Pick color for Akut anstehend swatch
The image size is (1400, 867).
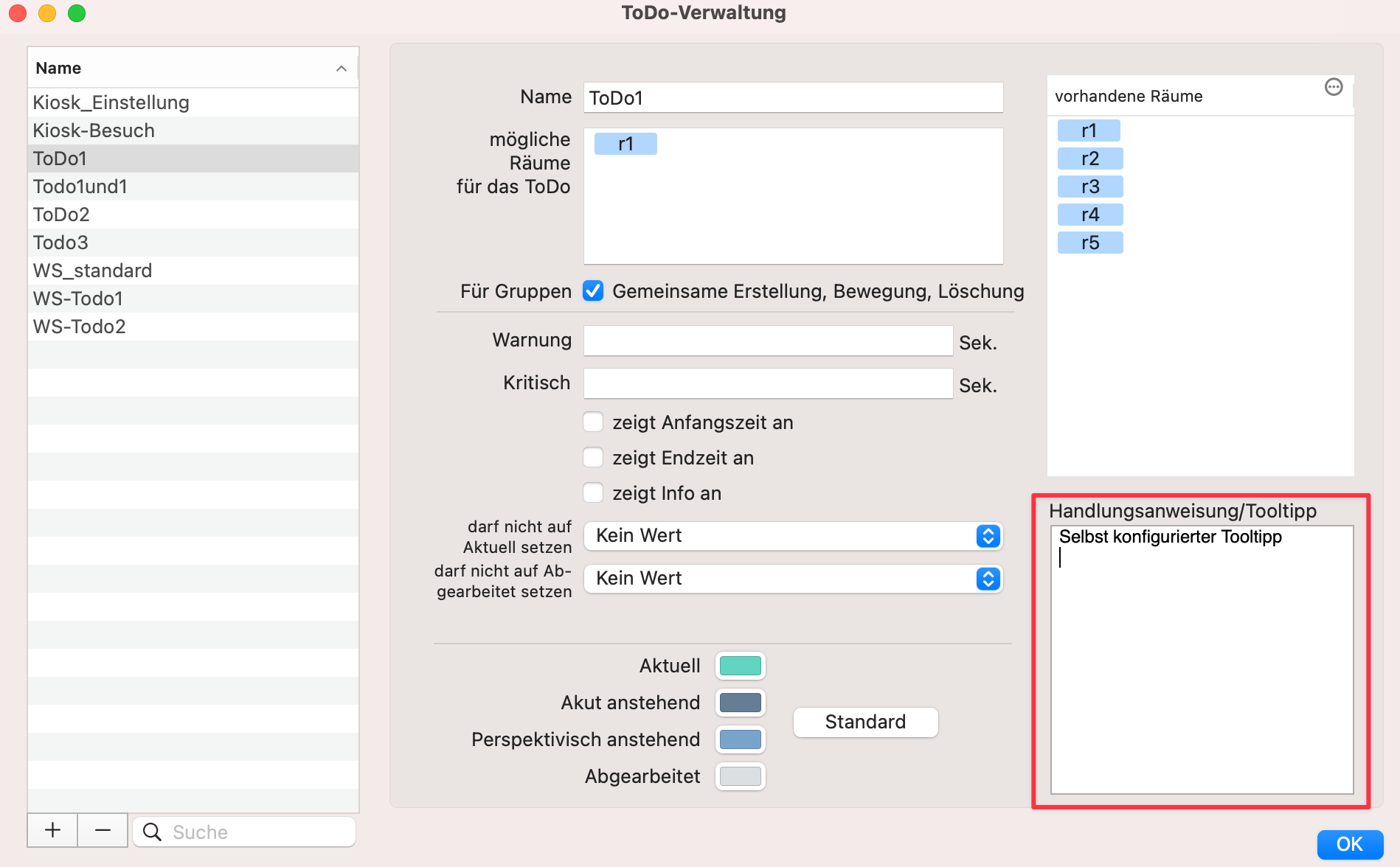740,703
